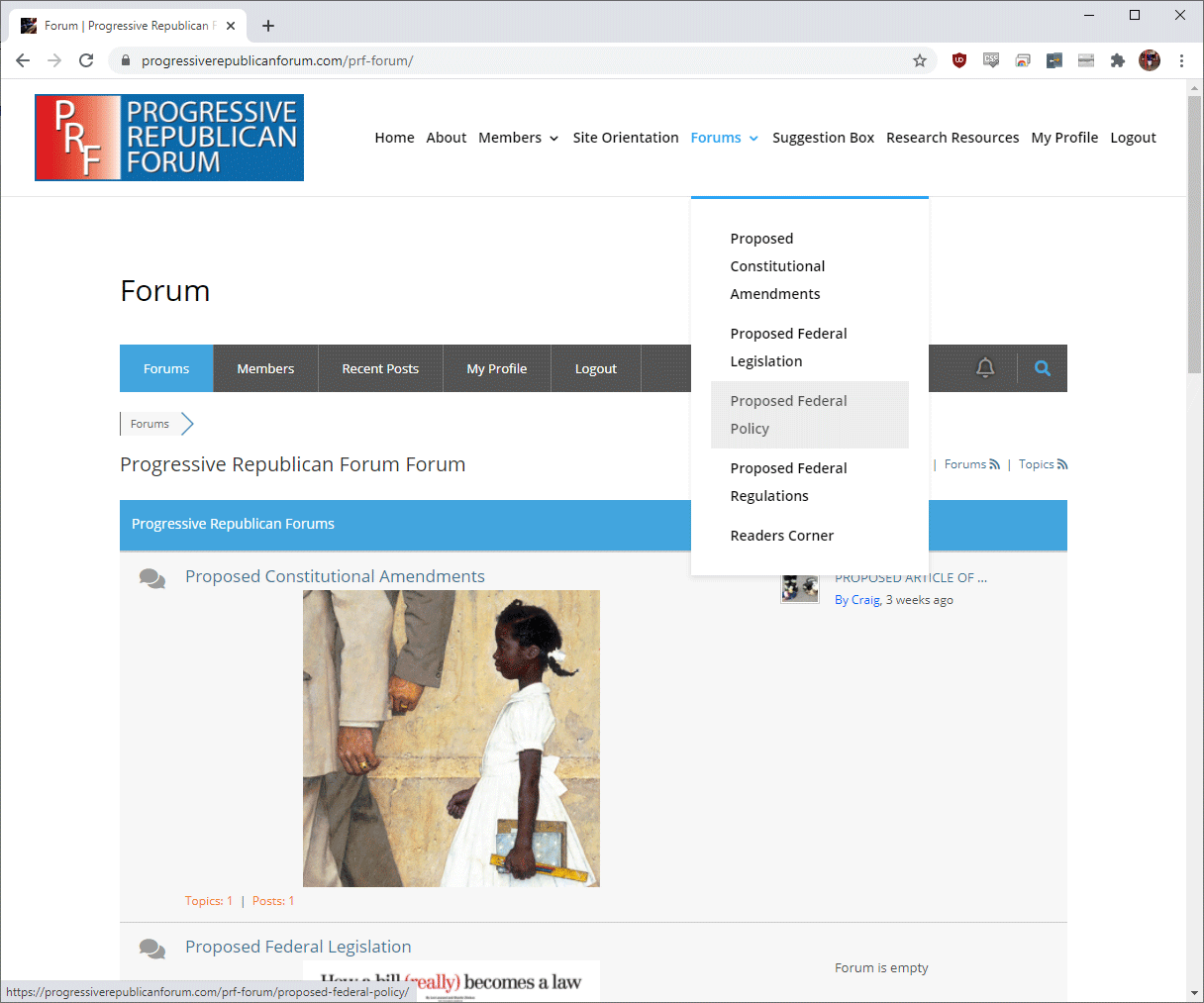Click the notification bell icon
Image resolution: width=1204 pixels, height=1003 pixels.
point(985,368)
